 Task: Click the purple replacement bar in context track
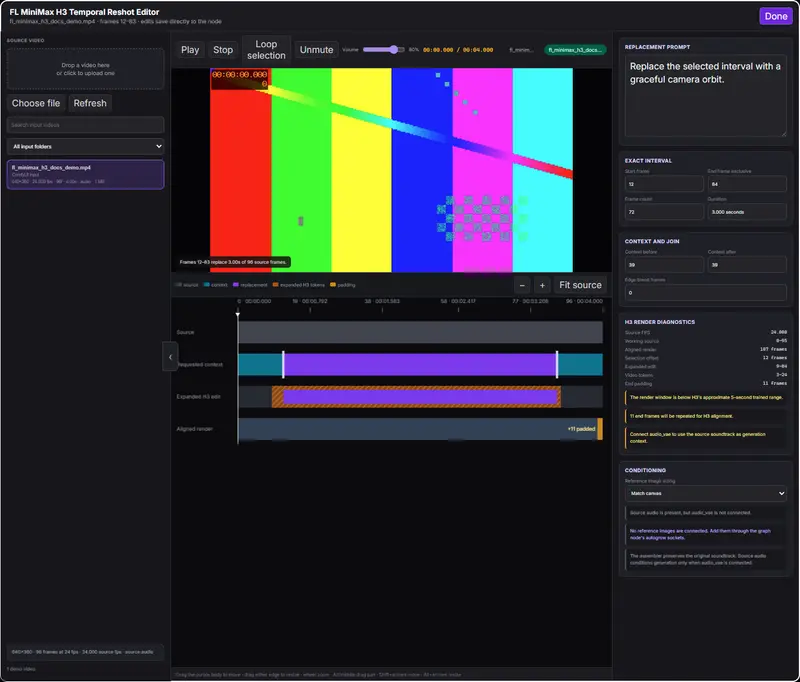point(420,364)
